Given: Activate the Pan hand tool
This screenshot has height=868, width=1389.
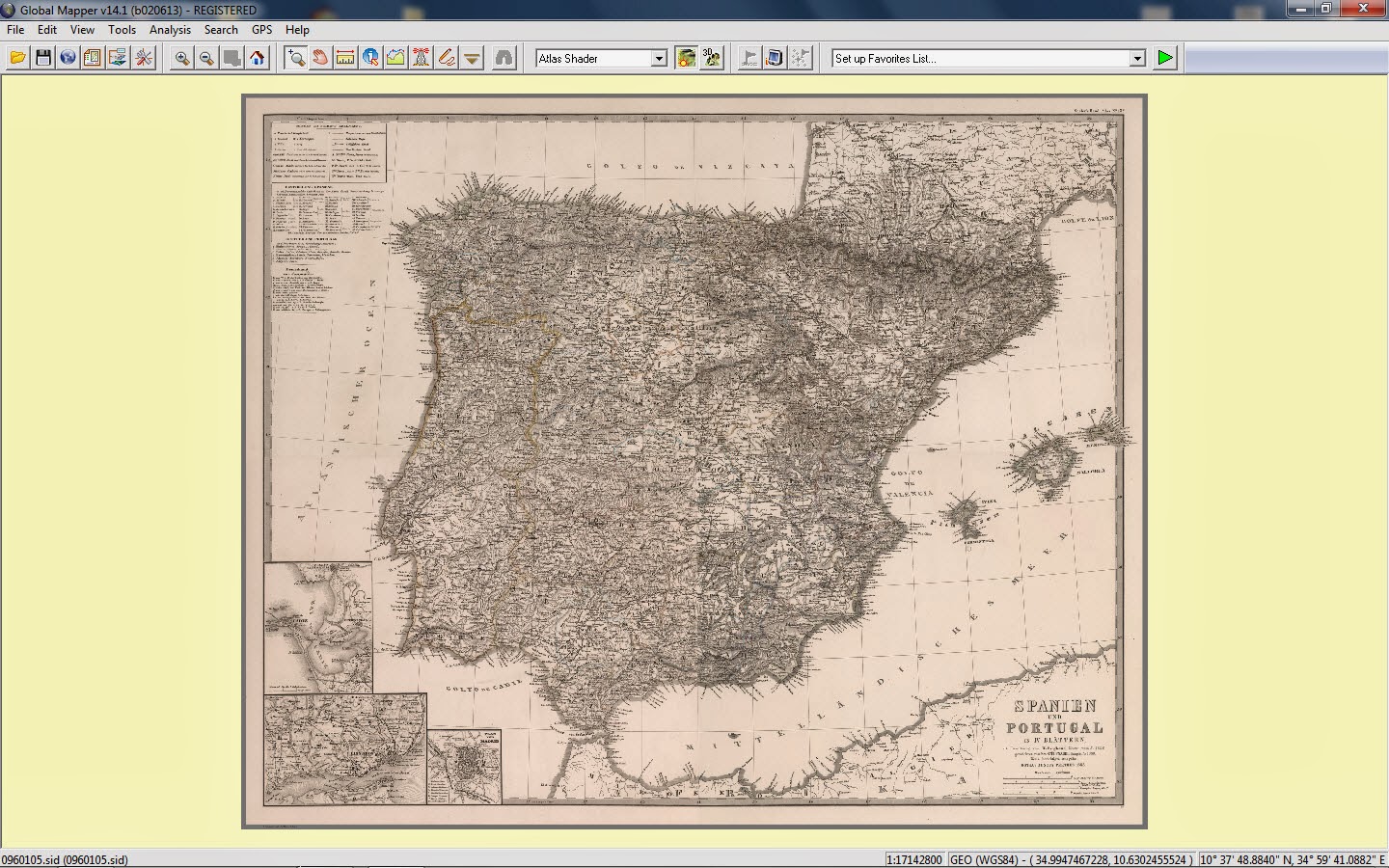Looking at the screenshot, I should (319, 57).
